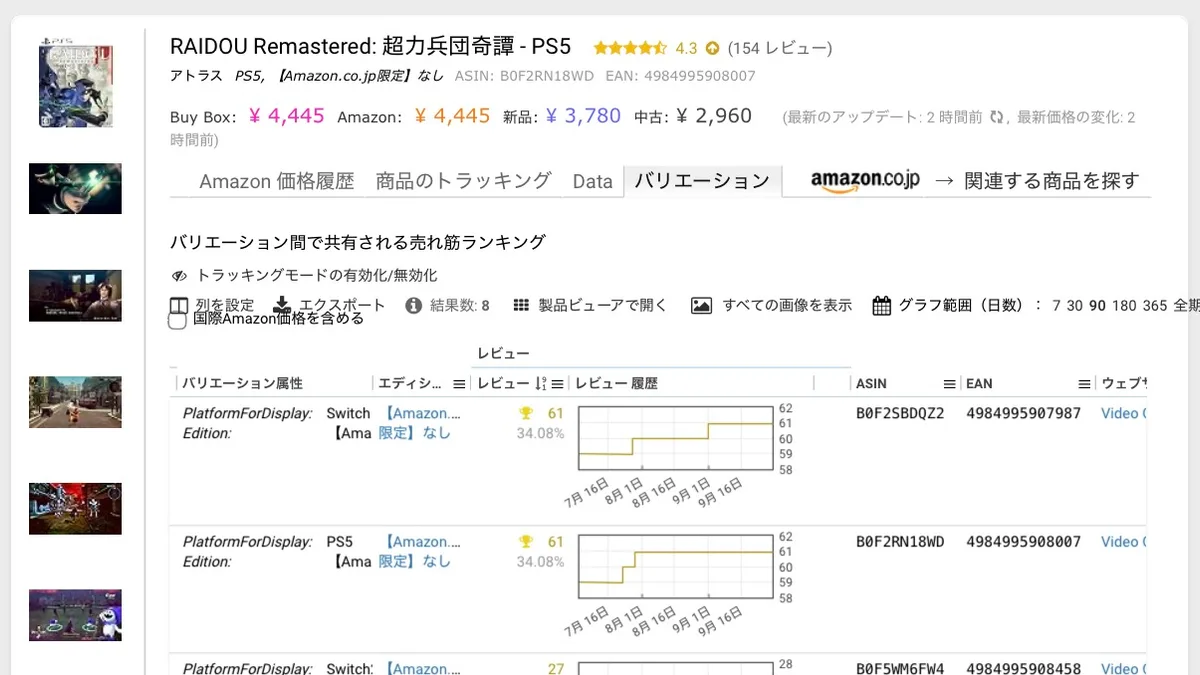Open Video link in PS5 row
1200x675 pixels.
1123,542
